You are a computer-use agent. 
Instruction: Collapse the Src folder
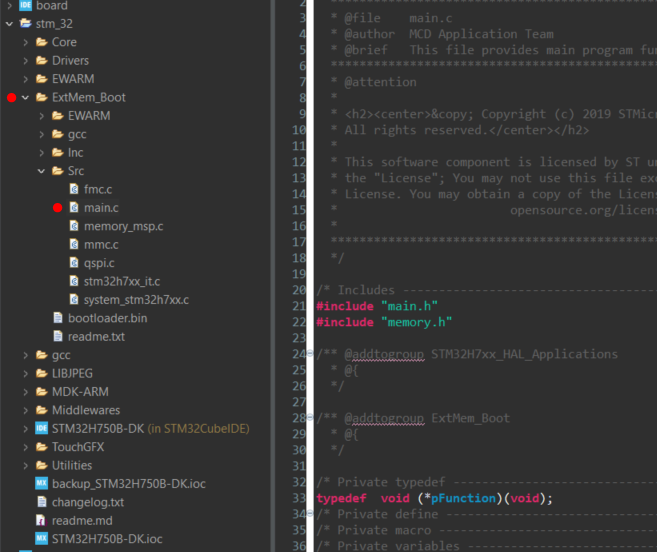41,171
